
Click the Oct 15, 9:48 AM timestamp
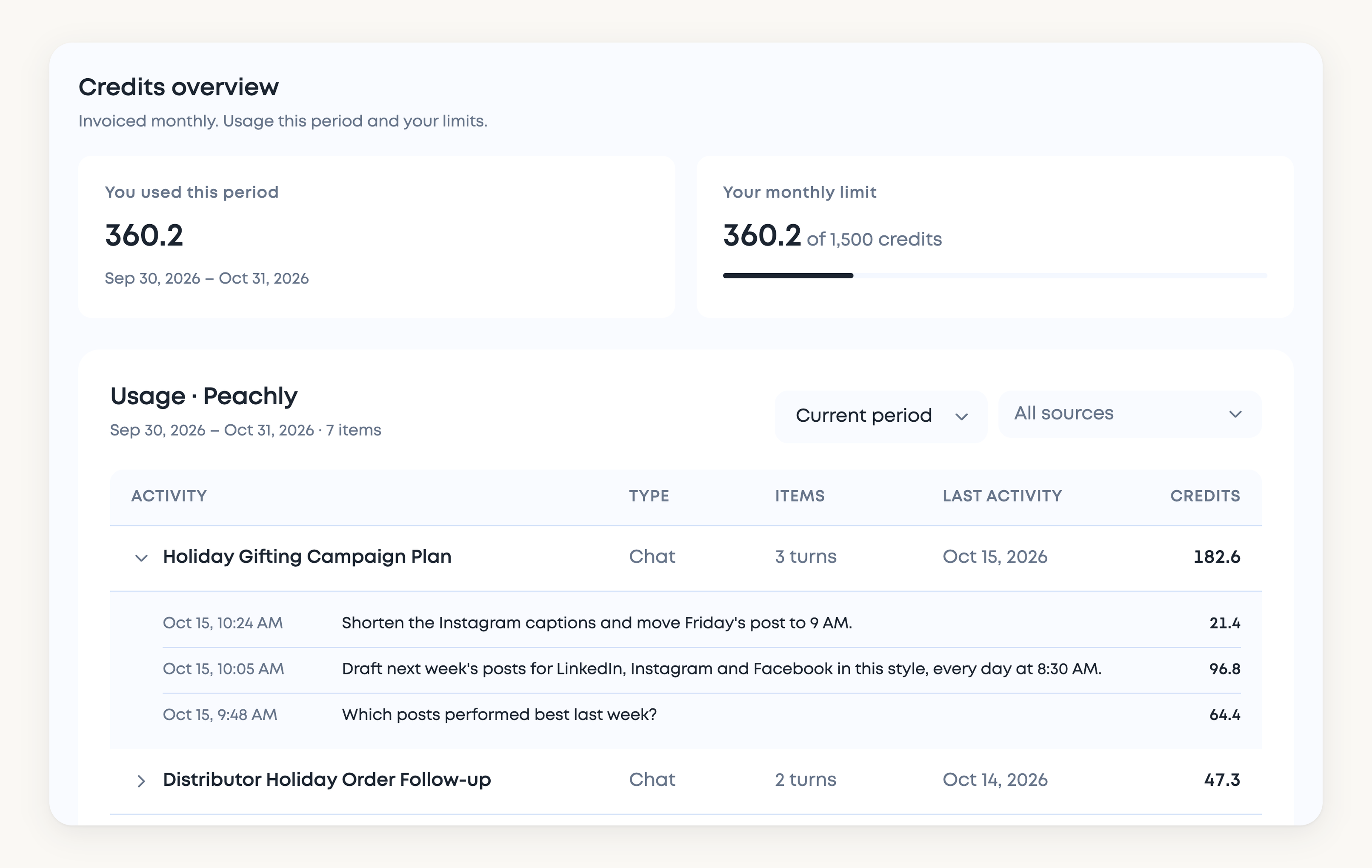pyautogui.click(x=220, y=715)
